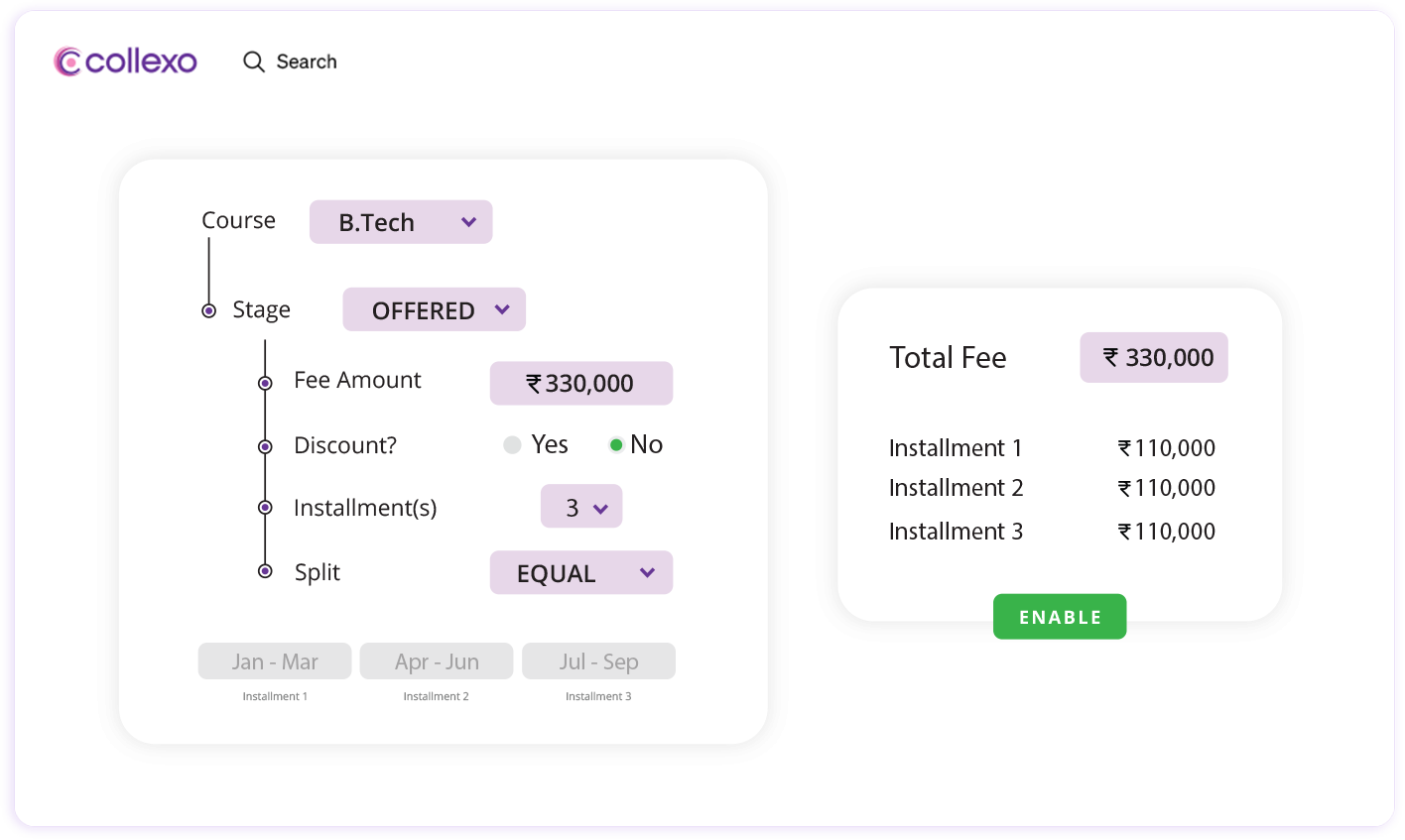Click the Total Fee amount field
Screen dimensions: 1405x840
click(x=1153, y=357)
